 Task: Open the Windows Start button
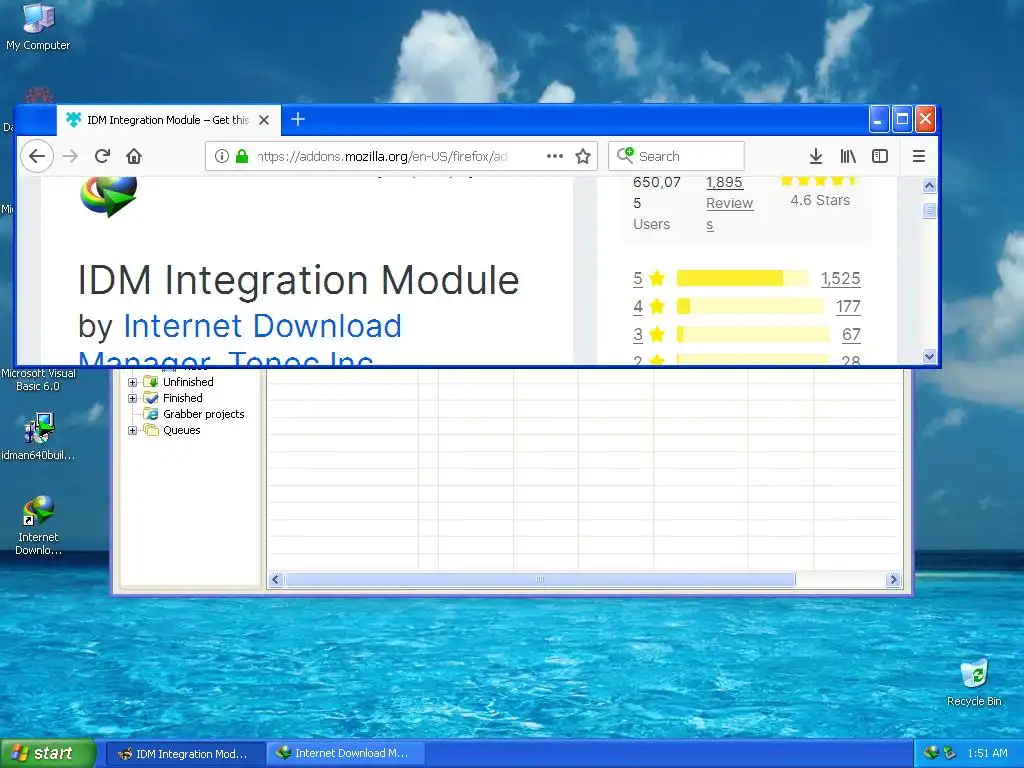coord(48,754)
